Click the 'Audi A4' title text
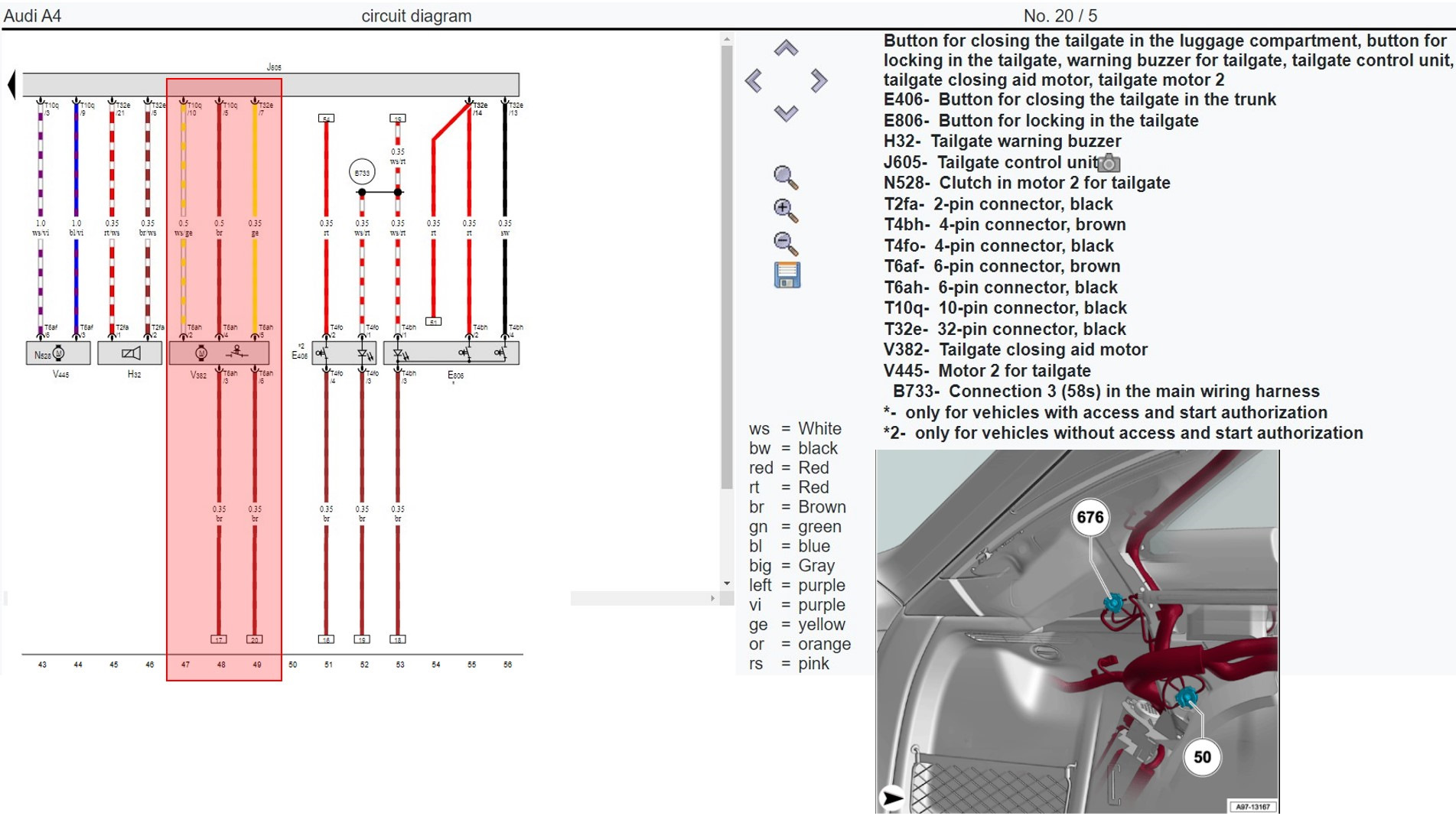The image size is (1456, 816). click(x=33, y=16)
